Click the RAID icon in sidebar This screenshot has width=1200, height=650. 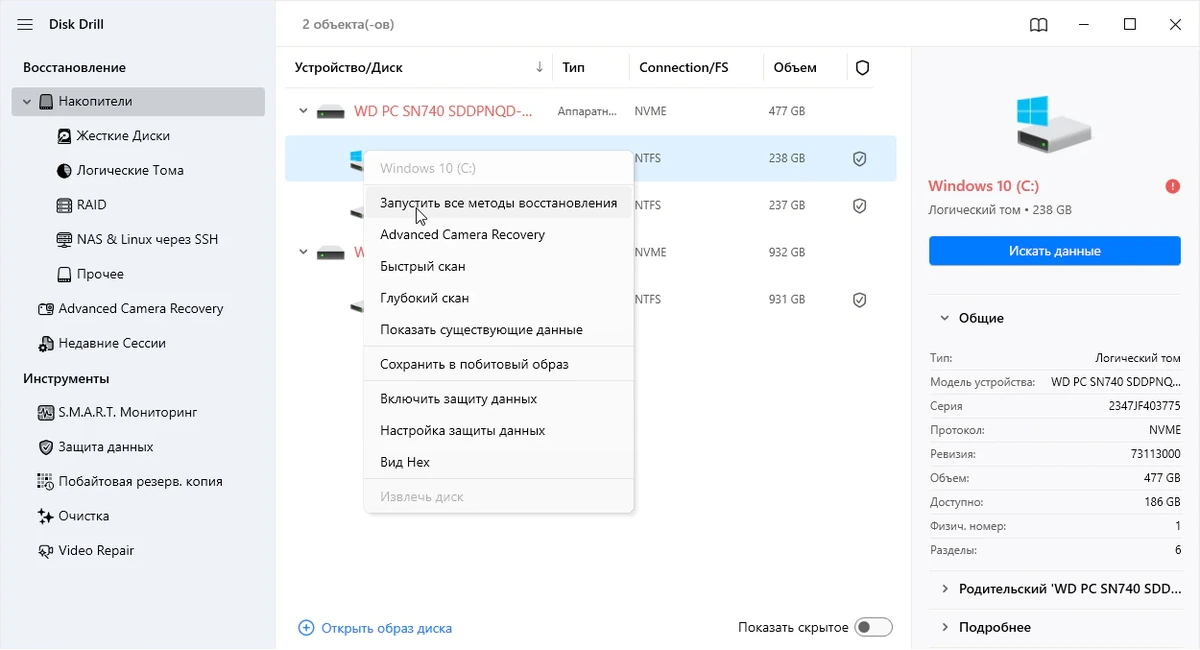[65, 205]
